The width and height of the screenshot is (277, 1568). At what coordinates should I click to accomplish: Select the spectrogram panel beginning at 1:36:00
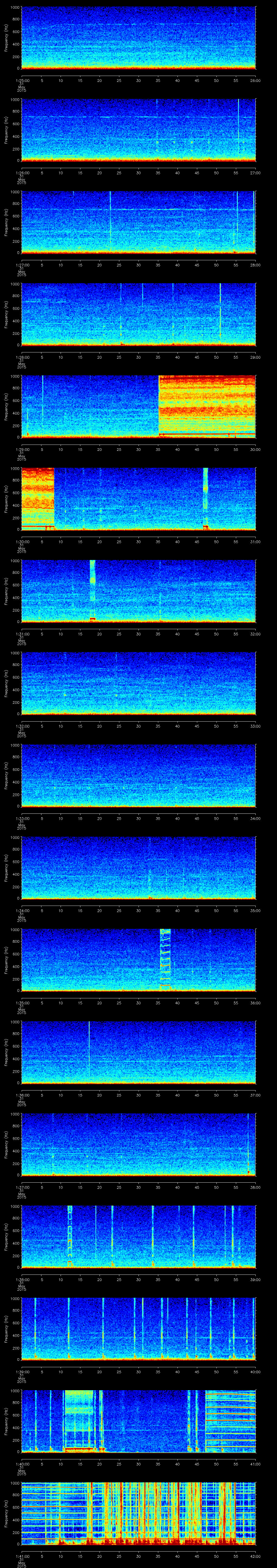tap(138, 1052)
